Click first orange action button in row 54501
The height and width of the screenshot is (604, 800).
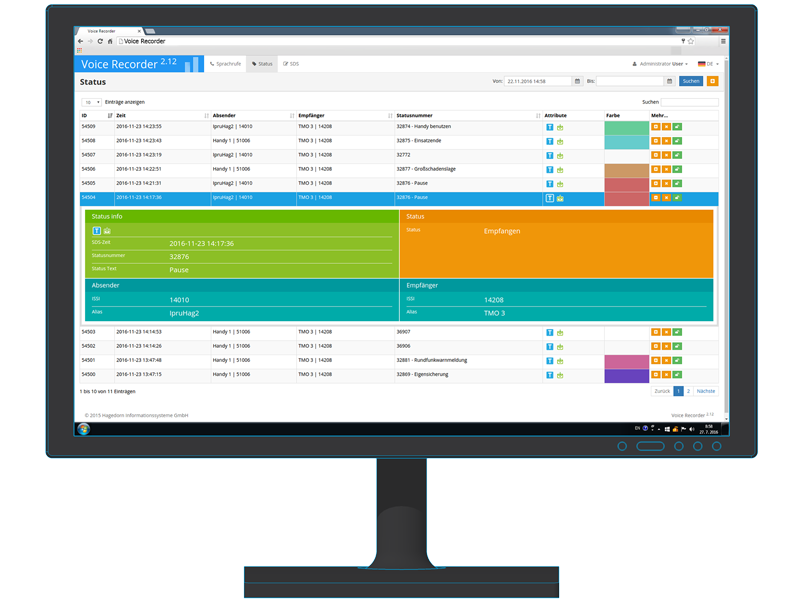[x=655, y=360]
